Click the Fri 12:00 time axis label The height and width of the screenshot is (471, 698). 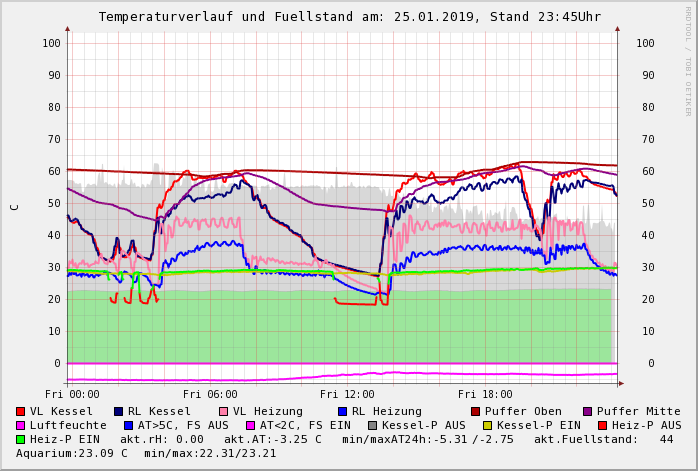point(347,394)
